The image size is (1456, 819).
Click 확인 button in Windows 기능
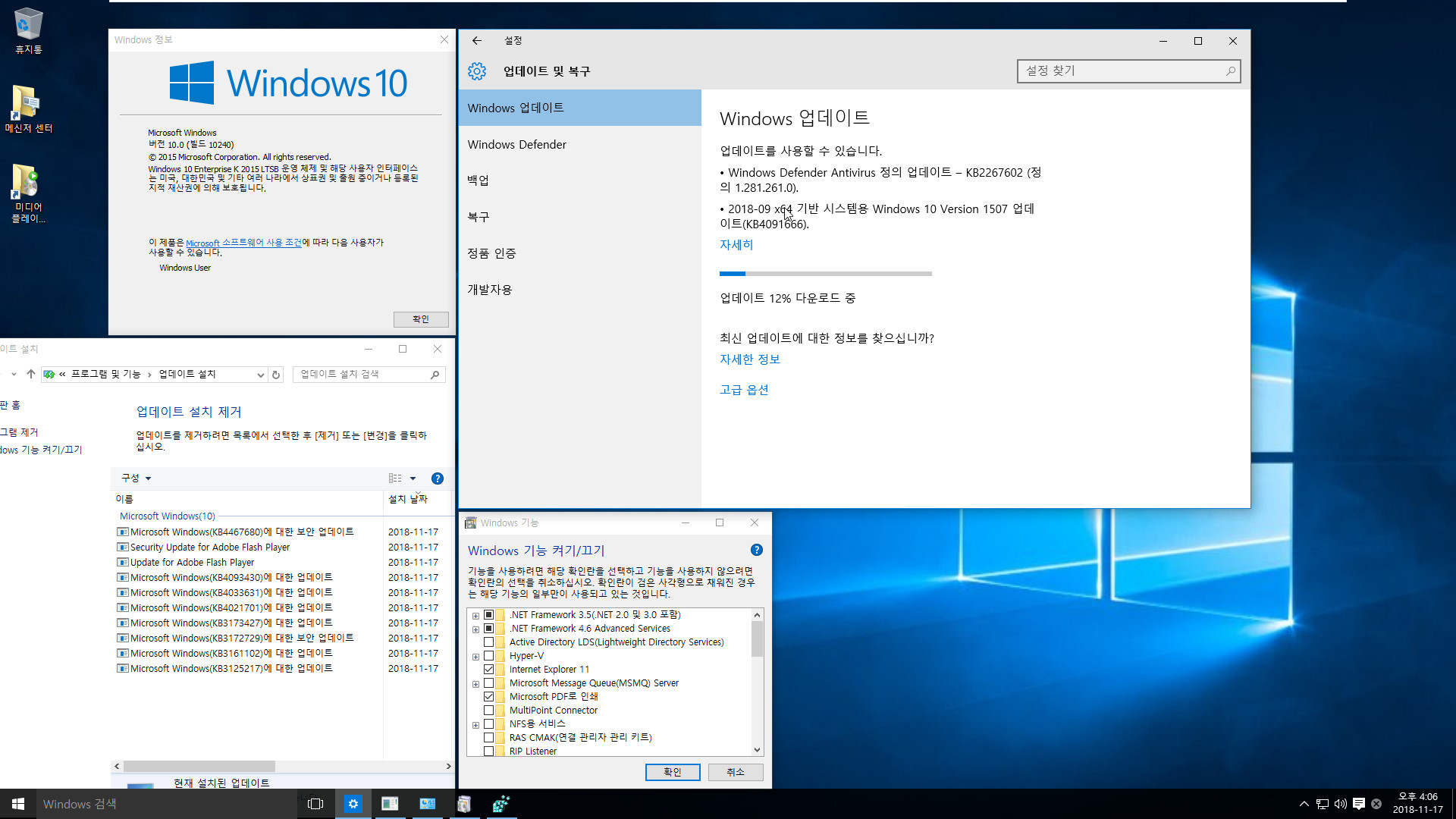click(672, 771)
